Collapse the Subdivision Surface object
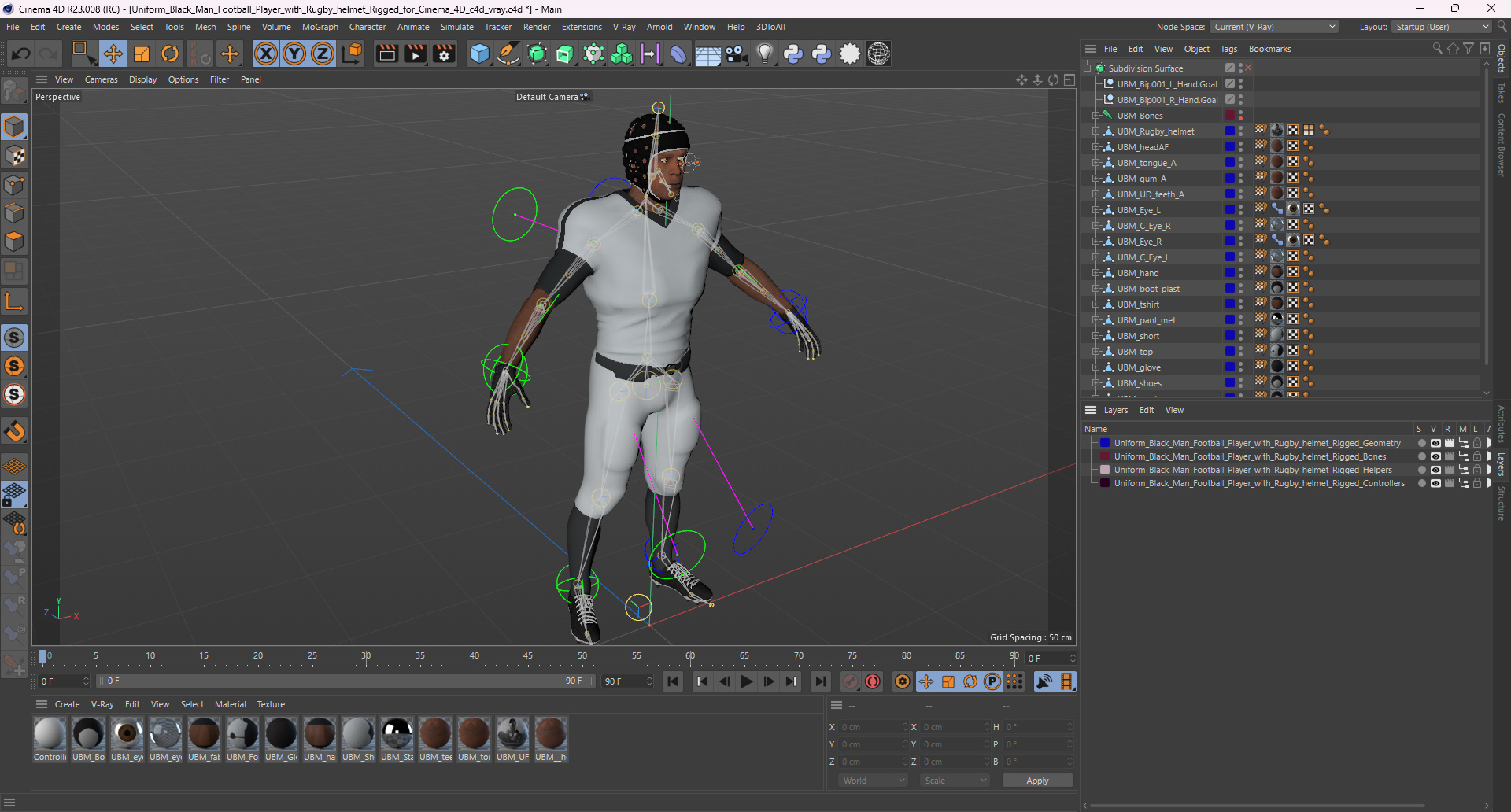Image resolution: width=1511 pixels, height=812 pixels. [x=1088, y=68]
